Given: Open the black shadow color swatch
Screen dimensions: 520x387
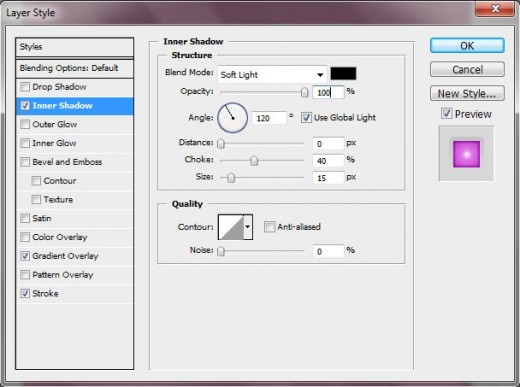Looking at the screenshot, I should (343, 74).
